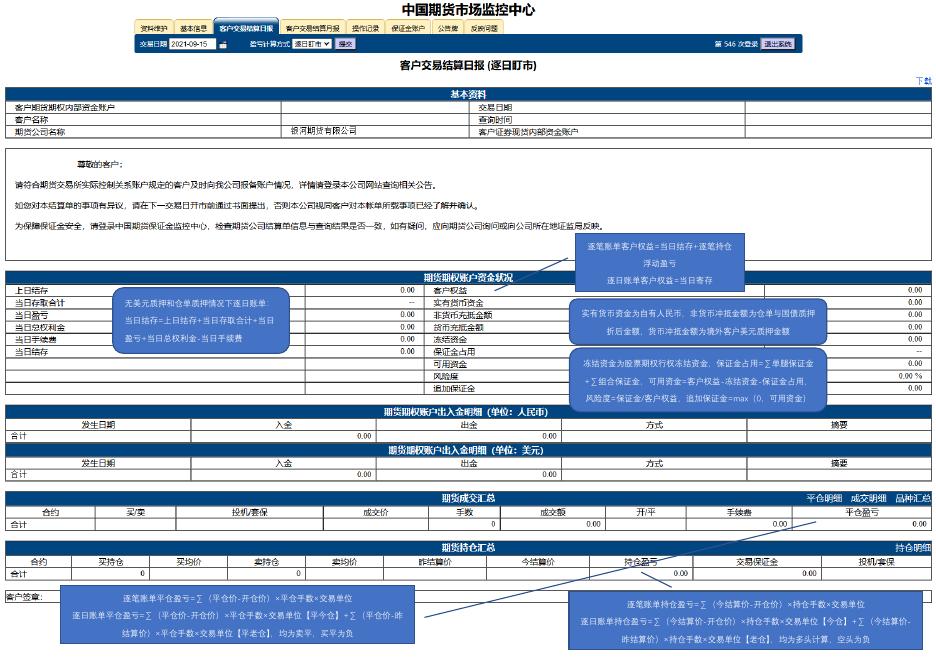Image resolution: width=936 pixels, height=662 pixels.
Task: Open the 资料维护 tab
Action: [x=154, y=28]
